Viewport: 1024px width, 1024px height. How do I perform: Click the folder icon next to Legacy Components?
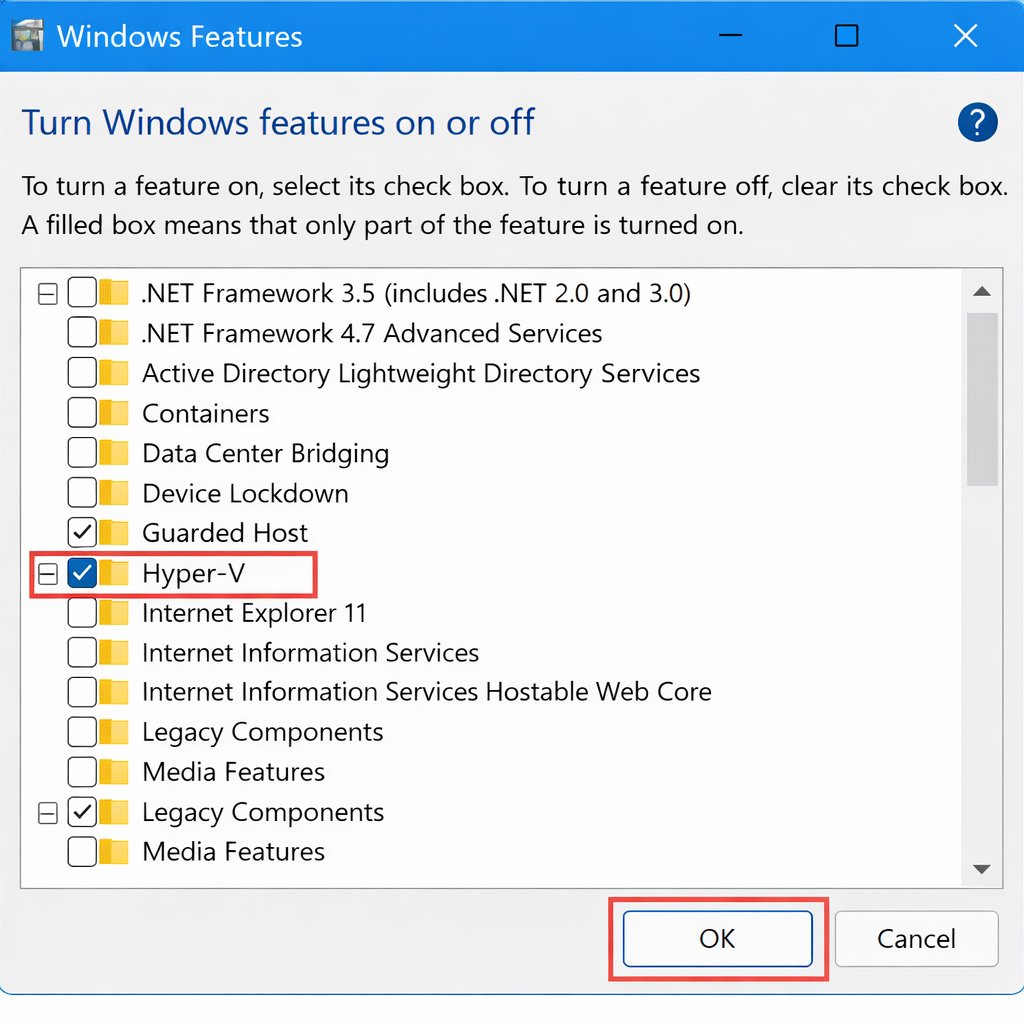pos(112,732)
